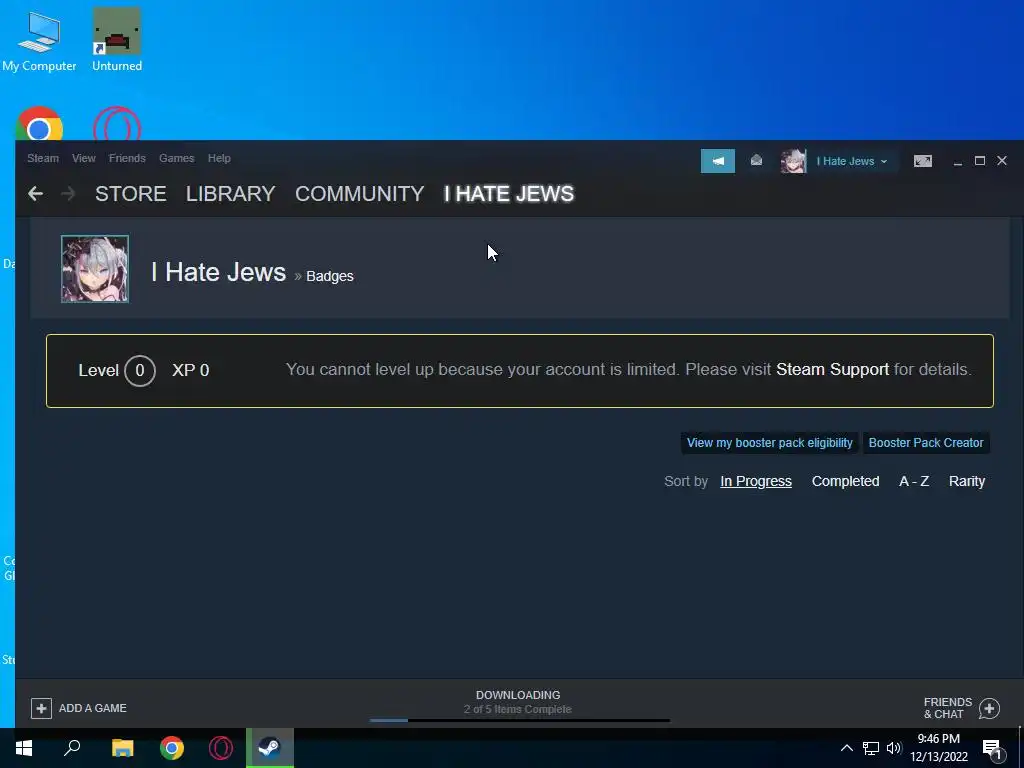This screenshot has width=1024, height=768.
Task: Click the large profile avatar image
Action: [95, 269]
